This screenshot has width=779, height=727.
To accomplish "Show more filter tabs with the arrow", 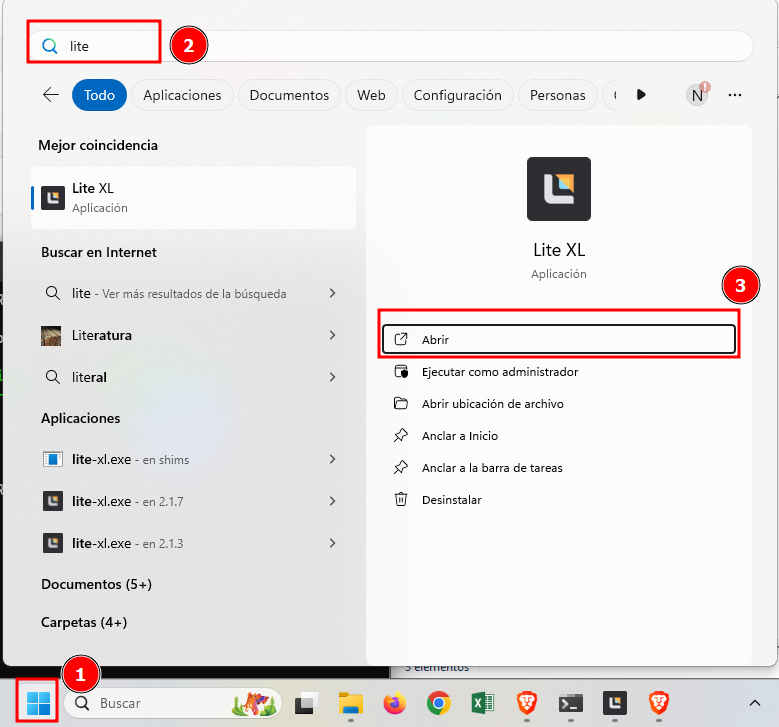I will pyautogui.click(x=641, y=95).
